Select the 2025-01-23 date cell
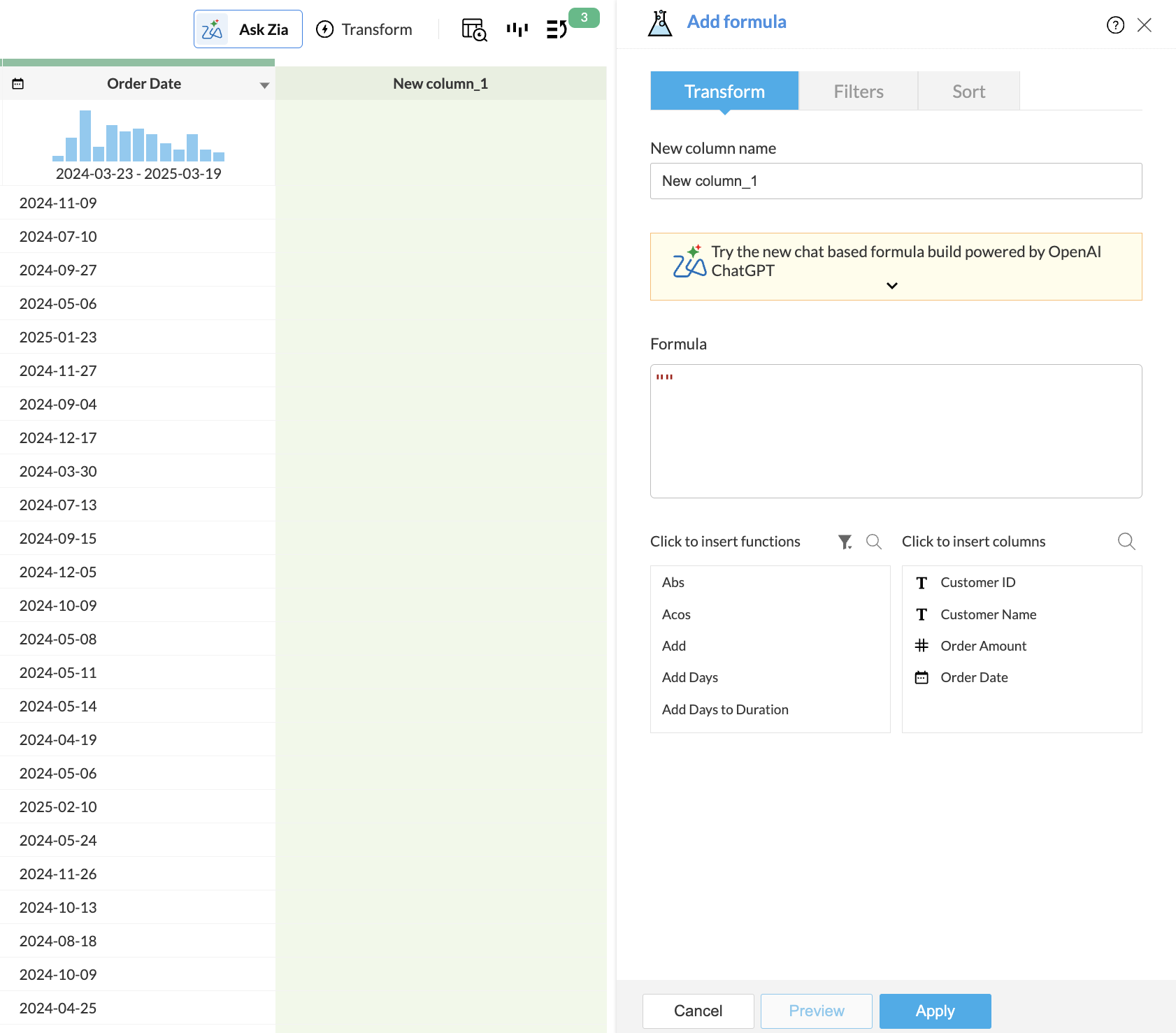The width and height of the screenshot is (1176, 1033). [x=138, y=337]
